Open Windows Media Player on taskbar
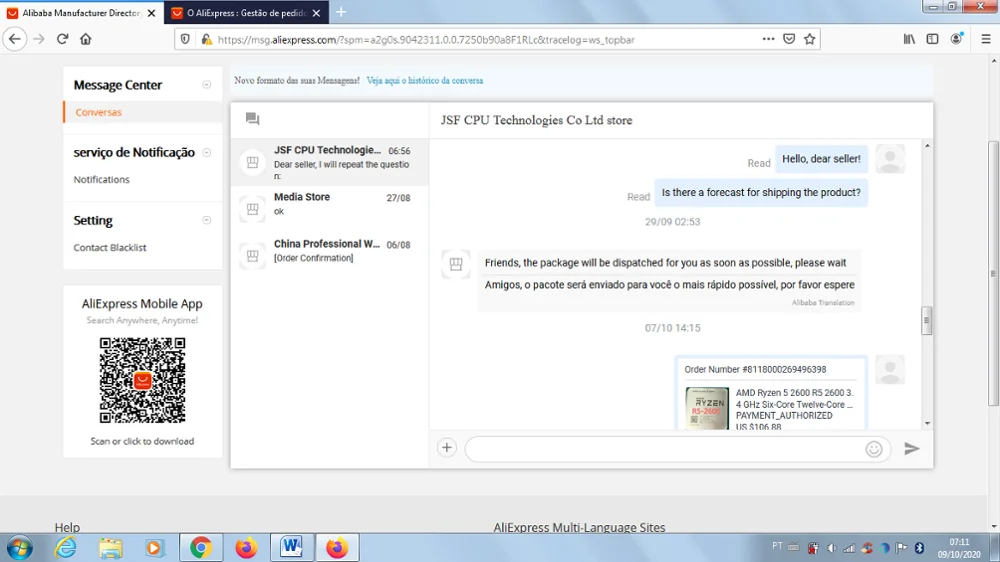The height and width of the screenshot is (562, 1000). tap(154, 548)
